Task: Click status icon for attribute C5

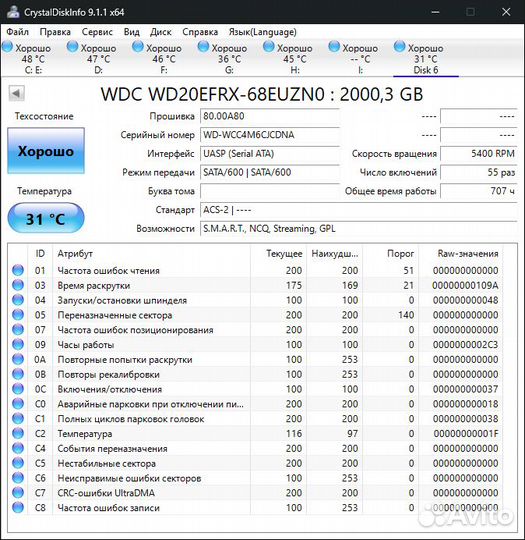Action: click(x=18, y=463)
